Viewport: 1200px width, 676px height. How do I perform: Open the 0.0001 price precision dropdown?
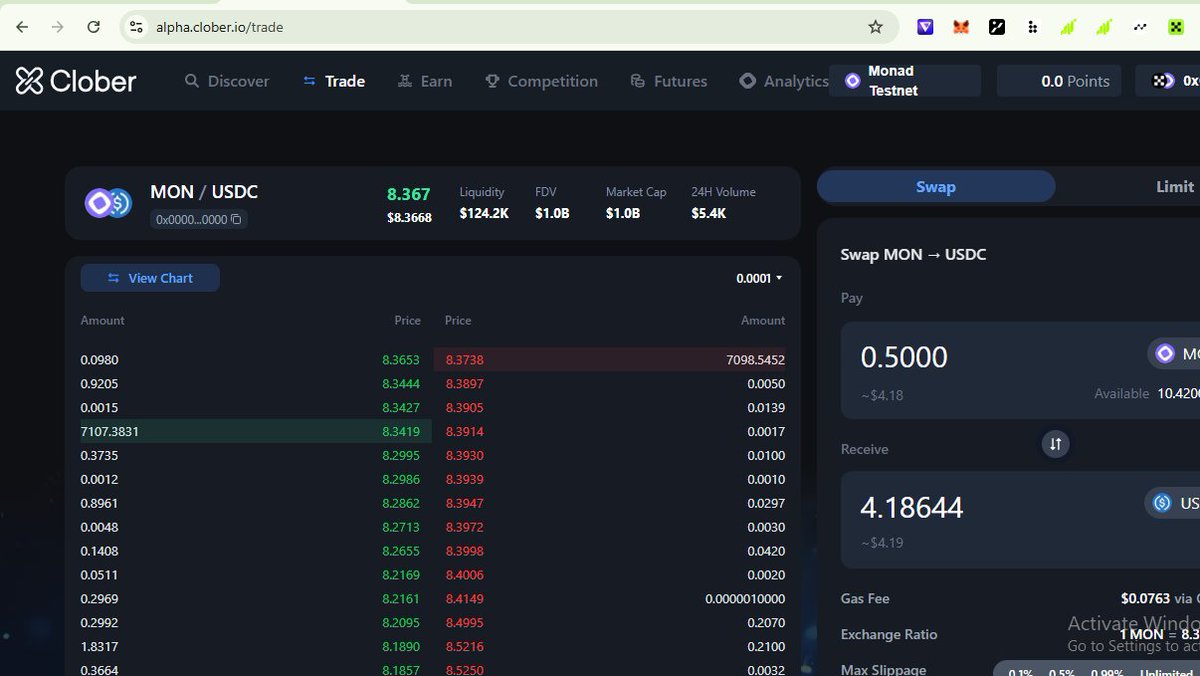point(759,278)
